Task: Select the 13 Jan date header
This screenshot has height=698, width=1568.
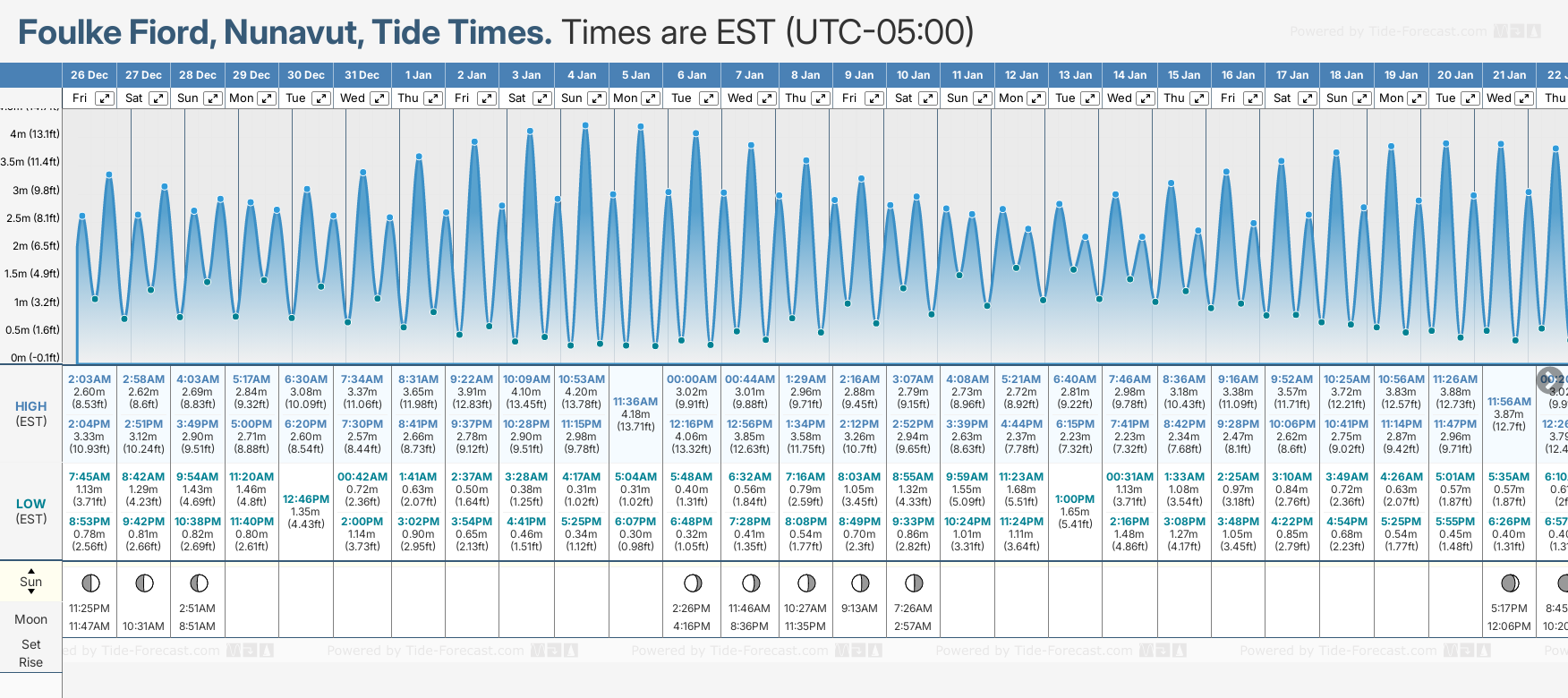Action: click(1075, 75)
